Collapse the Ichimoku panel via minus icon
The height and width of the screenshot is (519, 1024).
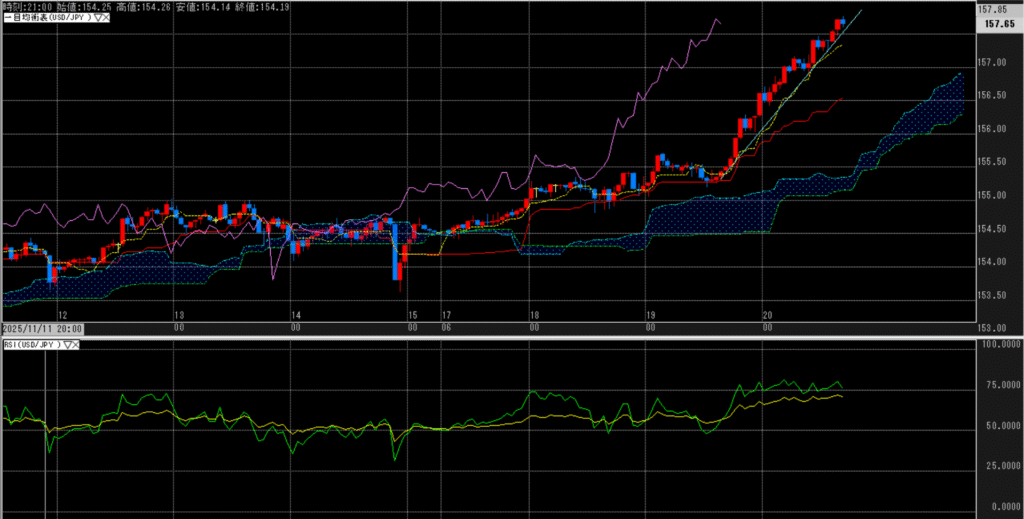click(x=4, y=17)
